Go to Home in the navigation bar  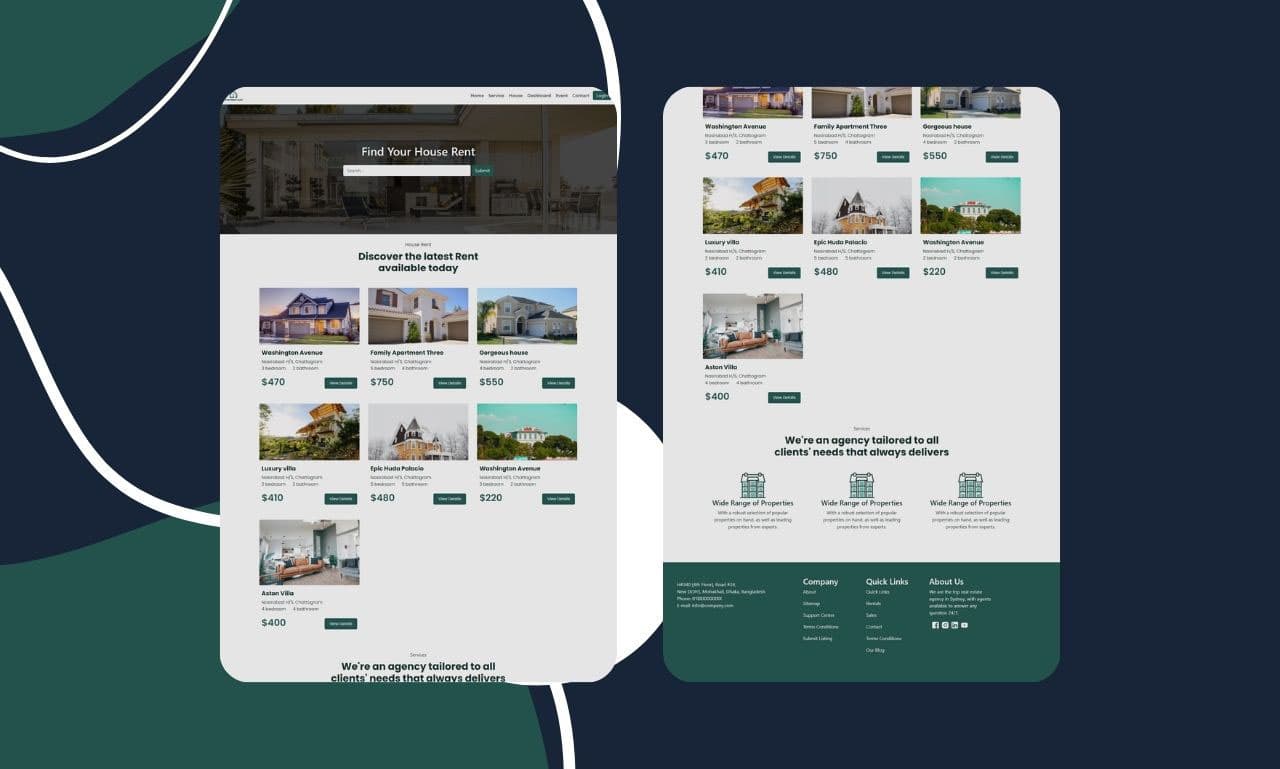(x=477, y=96)
